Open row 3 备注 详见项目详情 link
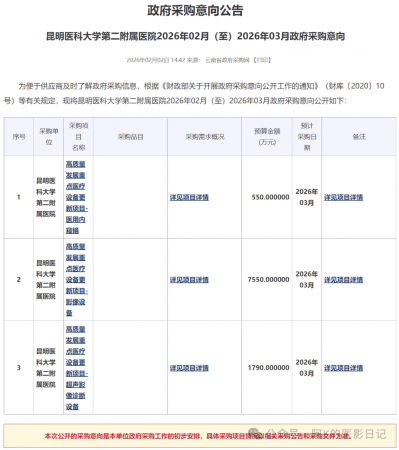 [343, 368]
